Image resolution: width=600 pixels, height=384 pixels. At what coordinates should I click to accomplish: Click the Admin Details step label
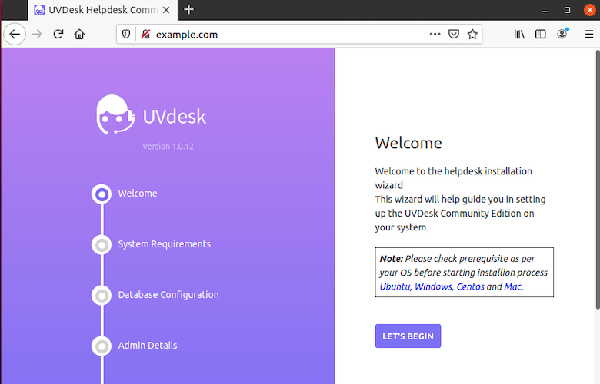pyautogui.click(x=147, y=345)
